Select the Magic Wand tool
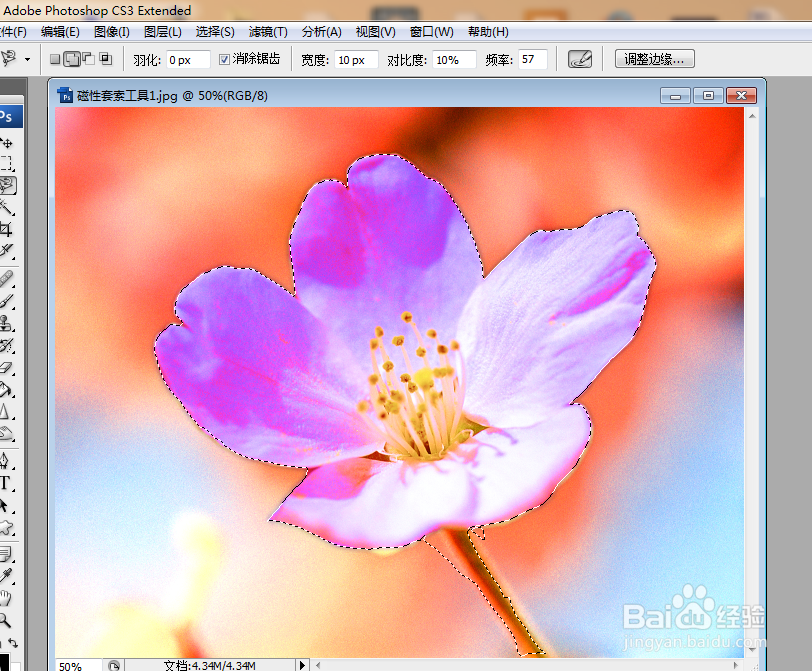Image resolution: width=812 pixels, height=671 pixels. (x=7, y=208)
